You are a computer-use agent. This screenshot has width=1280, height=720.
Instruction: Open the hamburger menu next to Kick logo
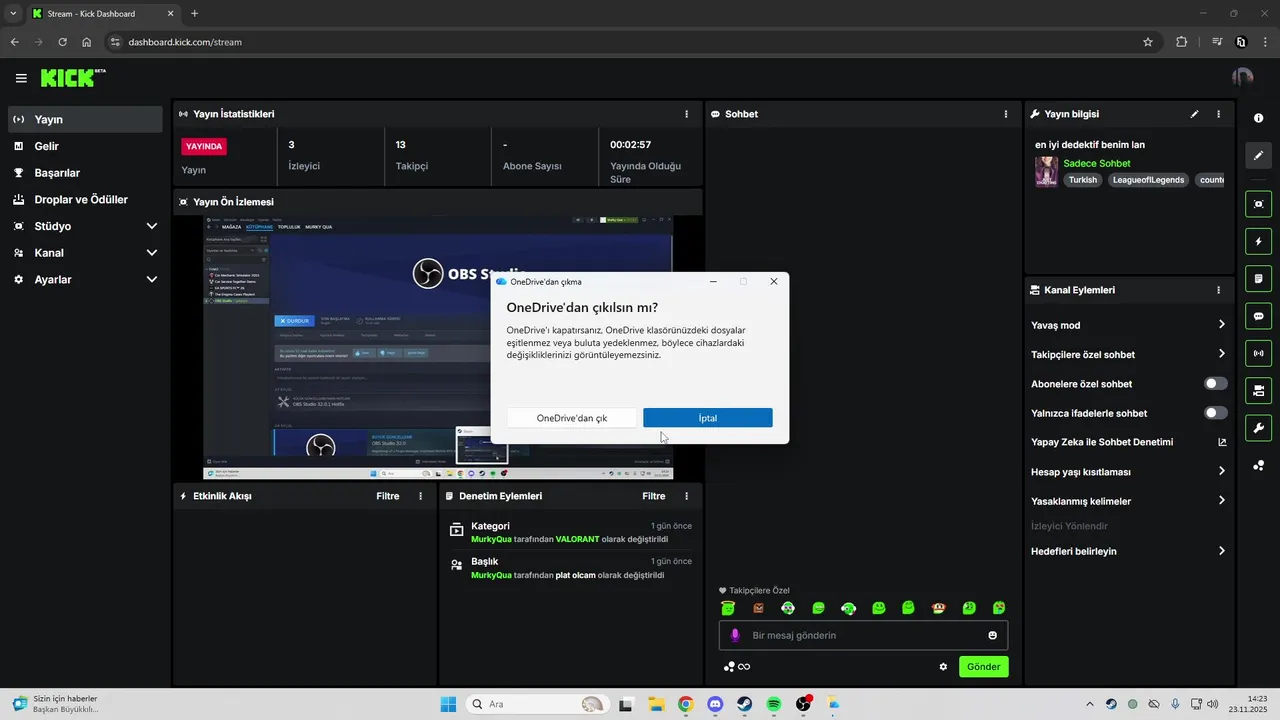tap(21, 78)
